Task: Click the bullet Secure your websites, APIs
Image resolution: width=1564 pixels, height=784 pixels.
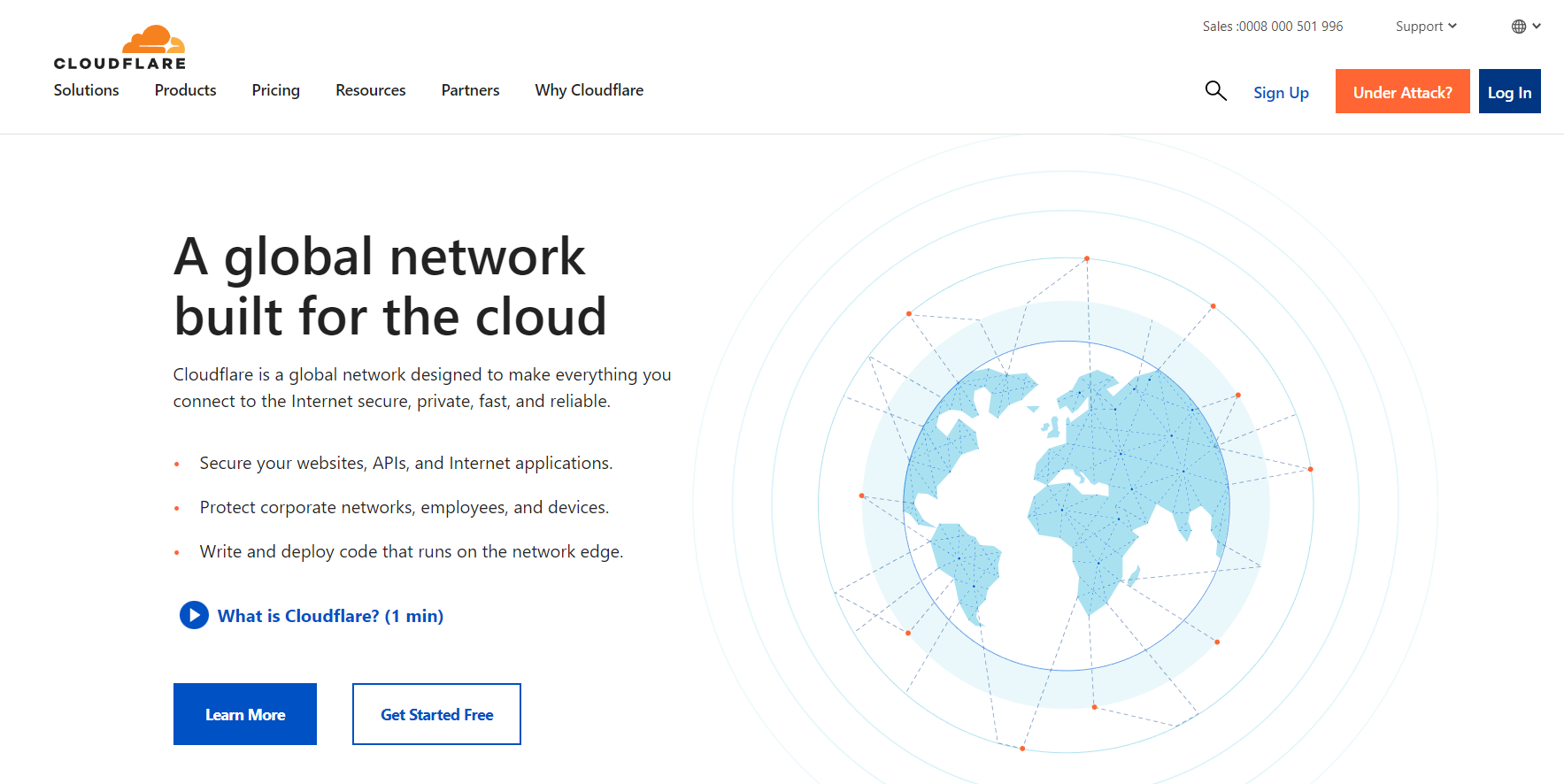Action: point(406,463)
